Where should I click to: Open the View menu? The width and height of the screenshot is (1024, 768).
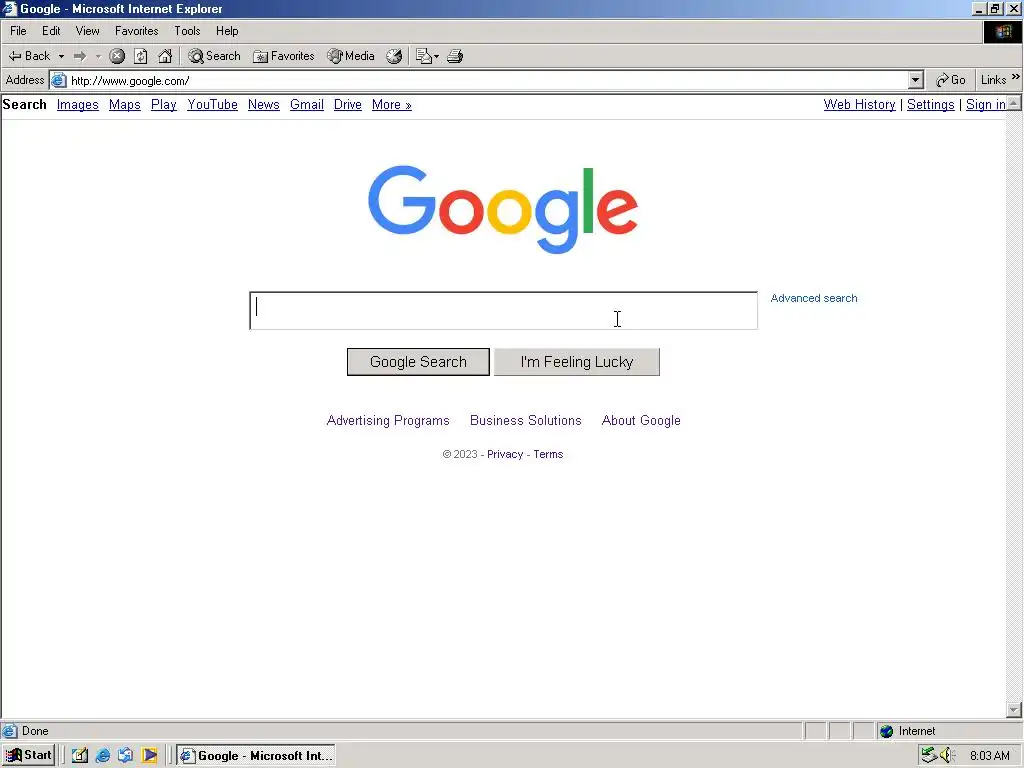click(x=88, y=31)
